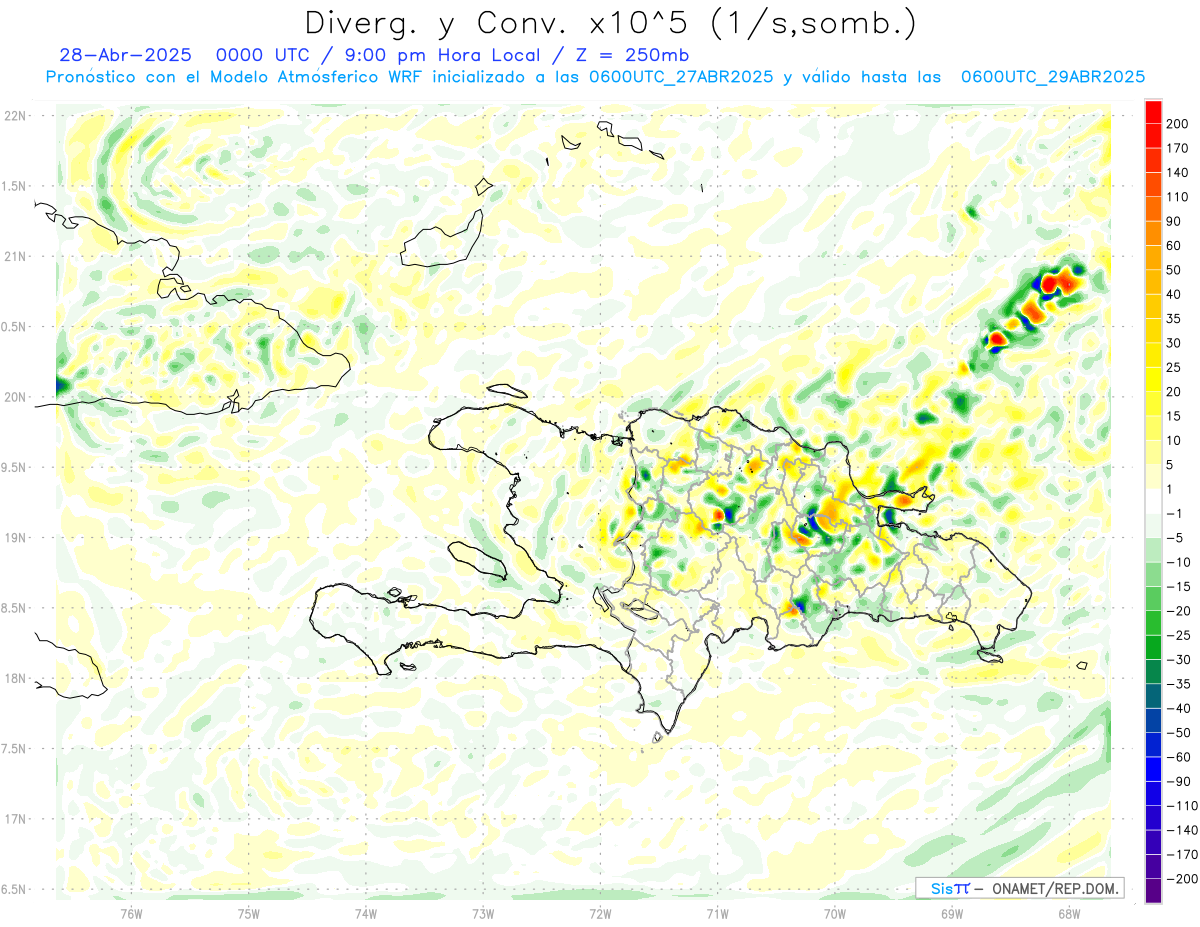Screen dimensions: 1200x927
Task: Click the '72W' longitude label
Action: pyautogui.click(x=600, y=913)
